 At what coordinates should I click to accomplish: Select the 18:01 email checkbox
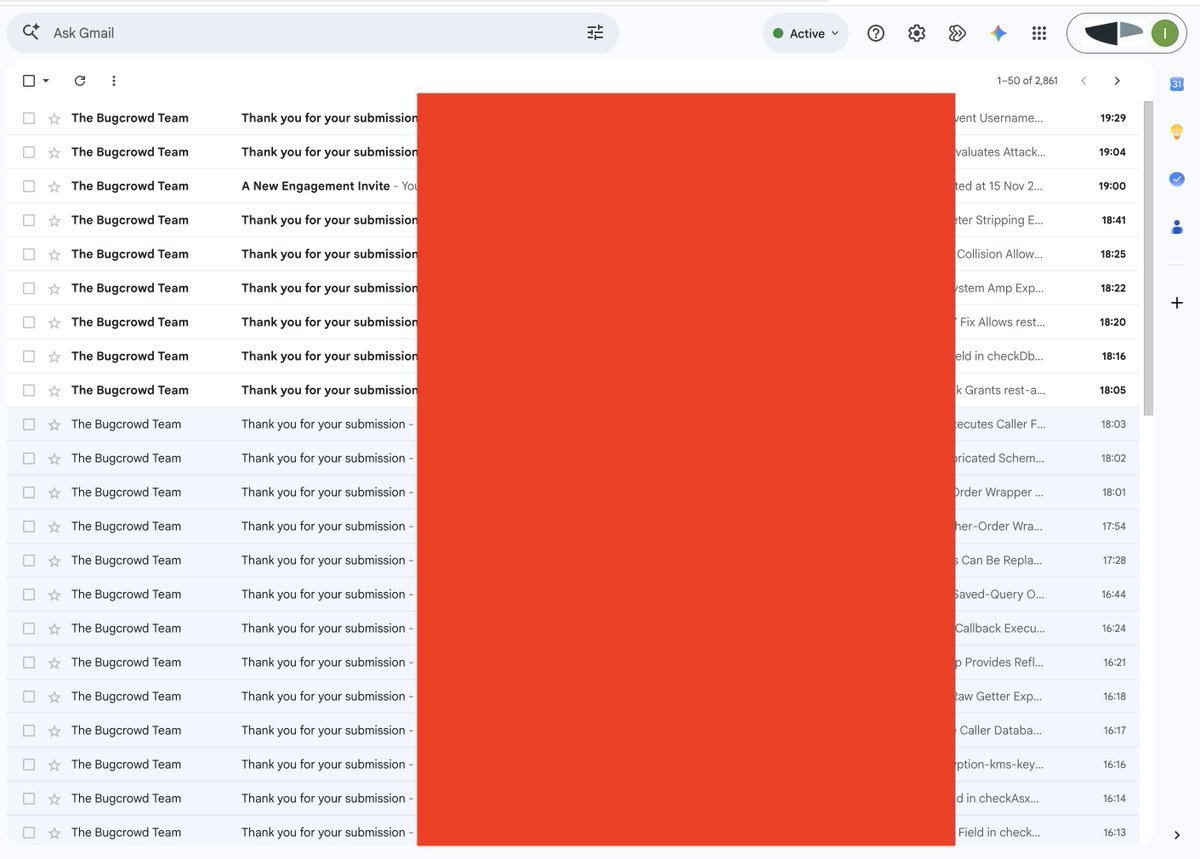(x=29, y=492)
